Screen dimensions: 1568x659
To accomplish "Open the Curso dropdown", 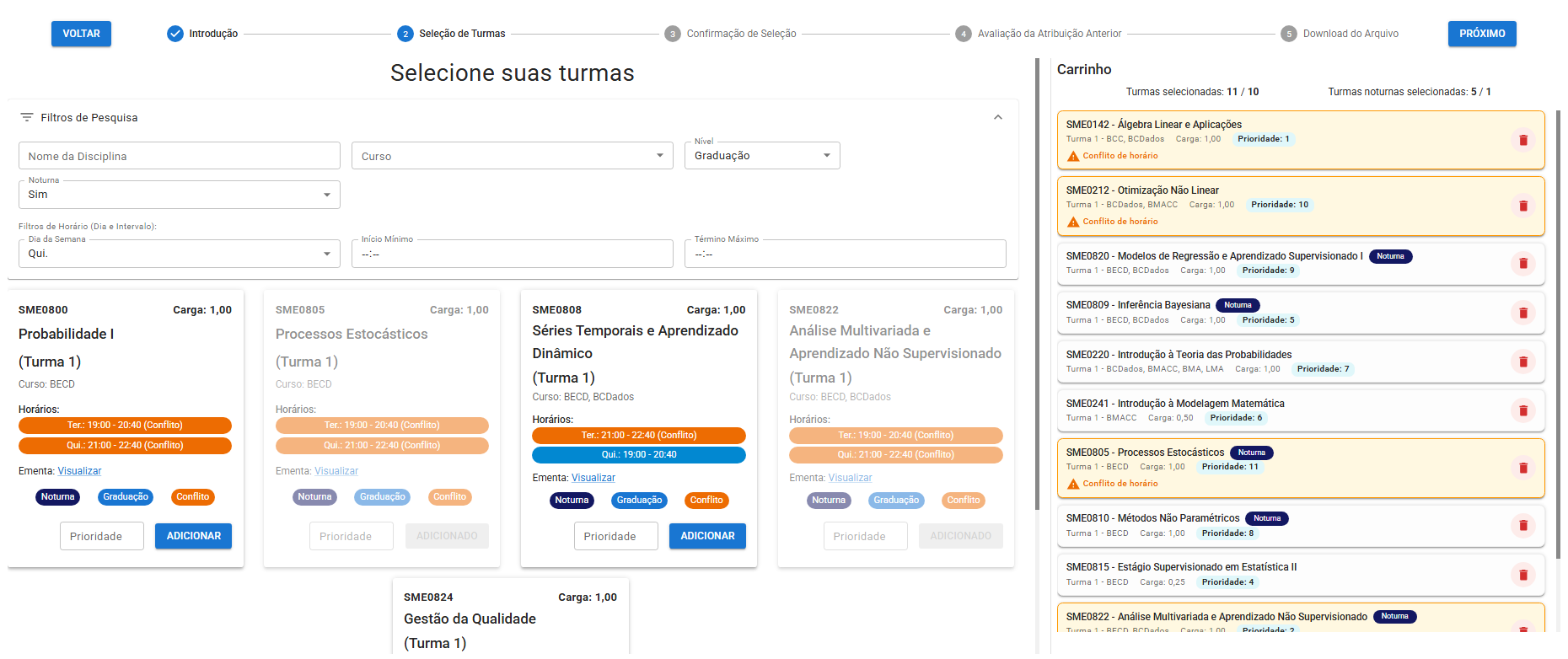I will click(512, 156).
